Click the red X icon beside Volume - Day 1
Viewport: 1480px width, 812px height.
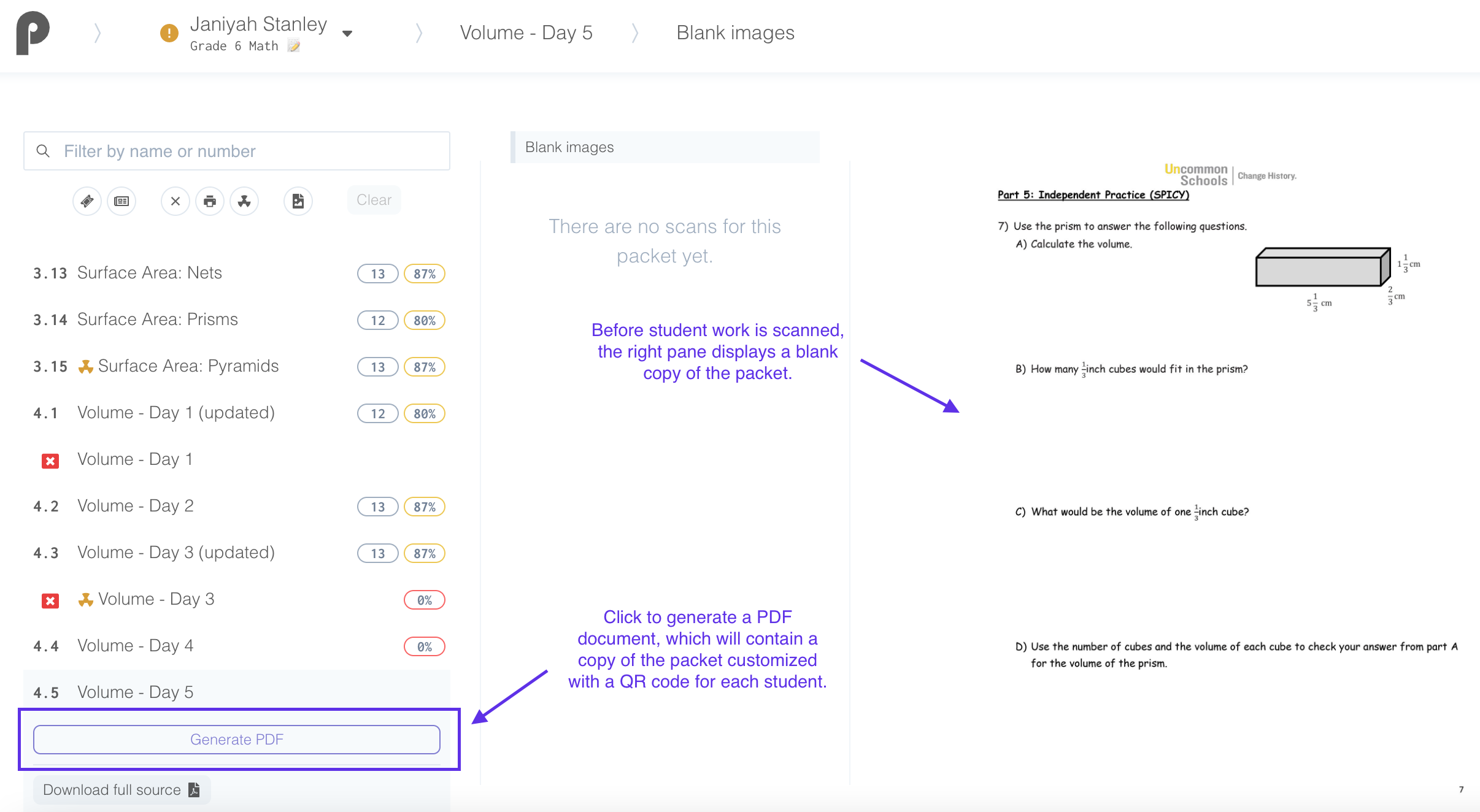[x=50, y=461]
